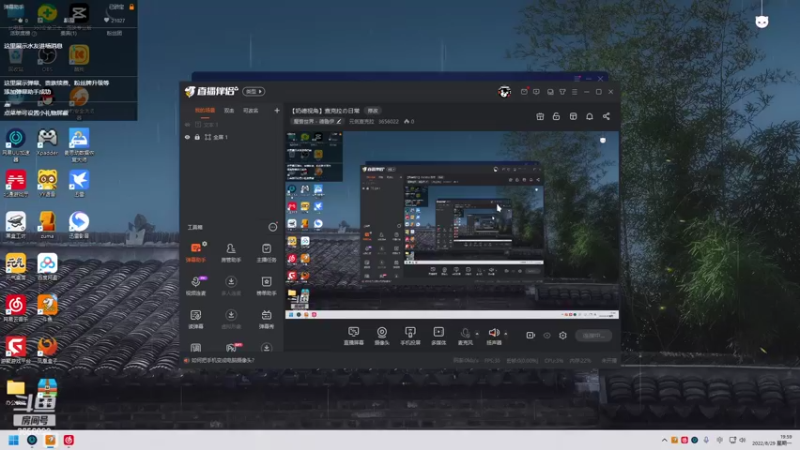The height and width of the screenshot is (450, 800).
Task: Switch to the third scene tab before the plus
Action: [x=250, y=110]
